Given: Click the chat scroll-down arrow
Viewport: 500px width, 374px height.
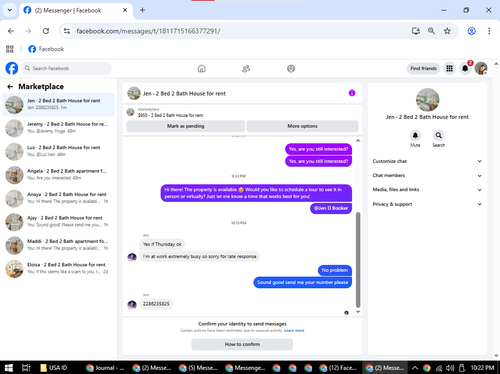Looking at the screenshot, I should (358, 312).
